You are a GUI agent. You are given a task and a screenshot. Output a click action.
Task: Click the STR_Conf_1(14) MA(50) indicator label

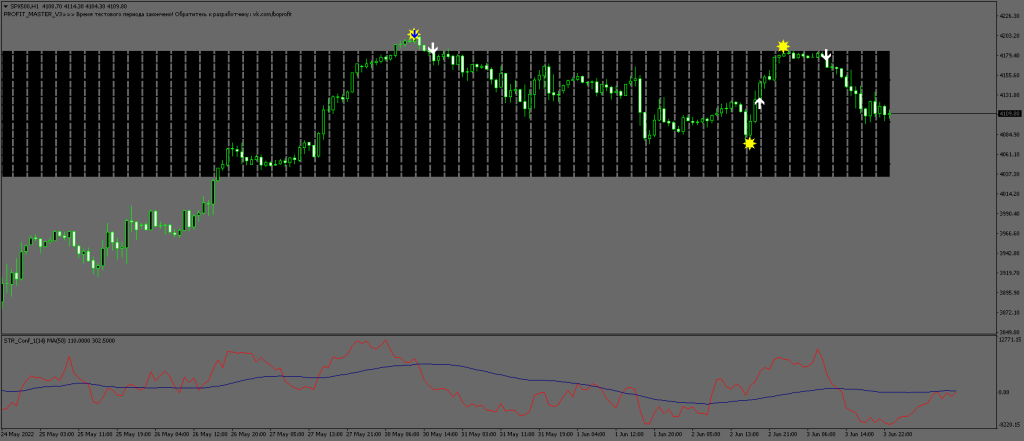pyautogui.click(x=57, y=341)
